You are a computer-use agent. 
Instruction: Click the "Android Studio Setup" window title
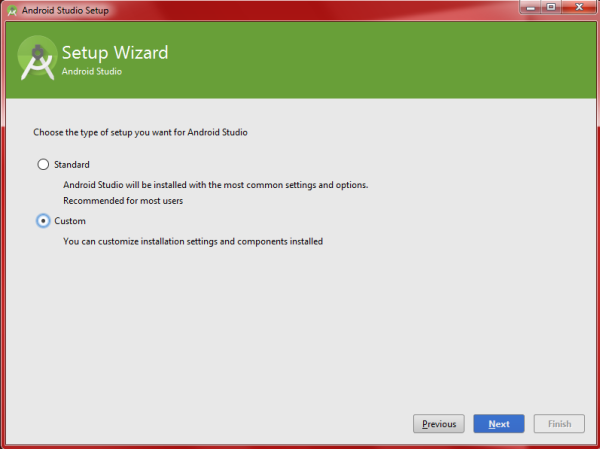point(65,10)
